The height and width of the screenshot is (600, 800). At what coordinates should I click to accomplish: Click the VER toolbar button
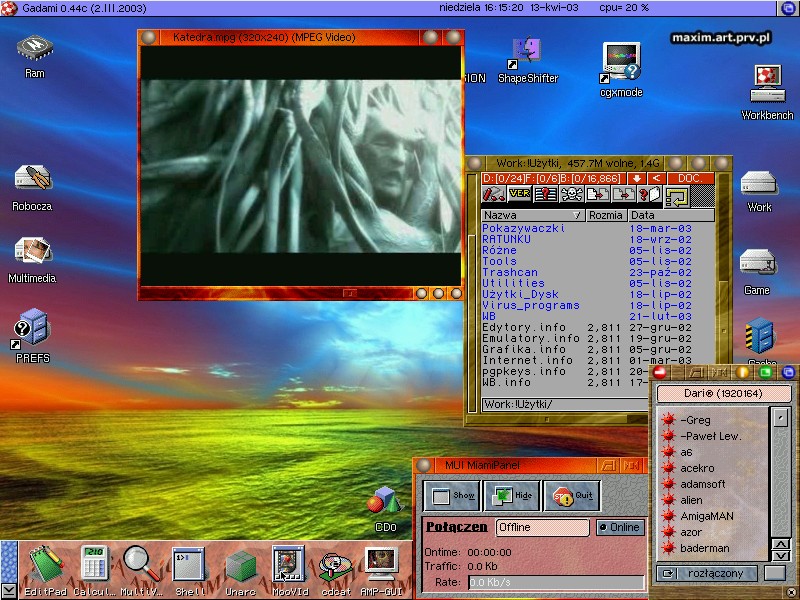pyautogui.click(x=519, y=194)
